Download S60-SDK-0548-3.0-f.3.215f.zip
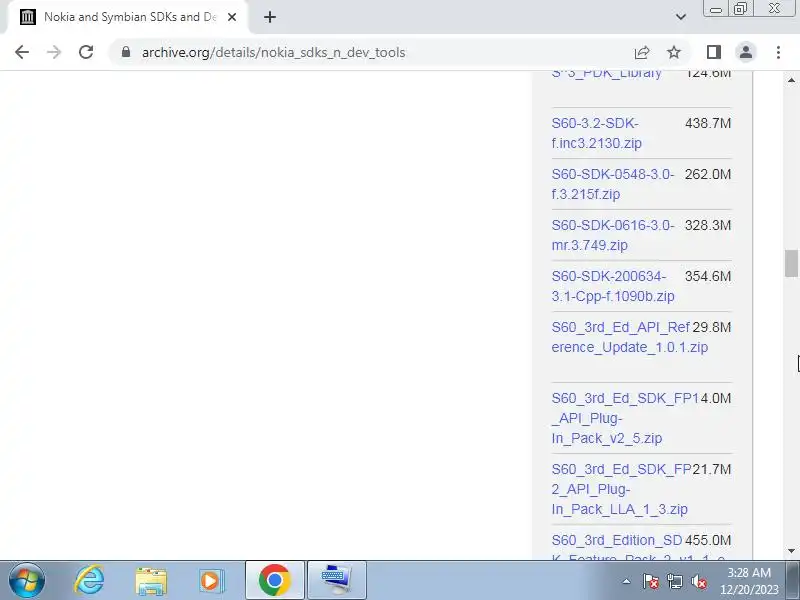 click(x=613, y=184)
